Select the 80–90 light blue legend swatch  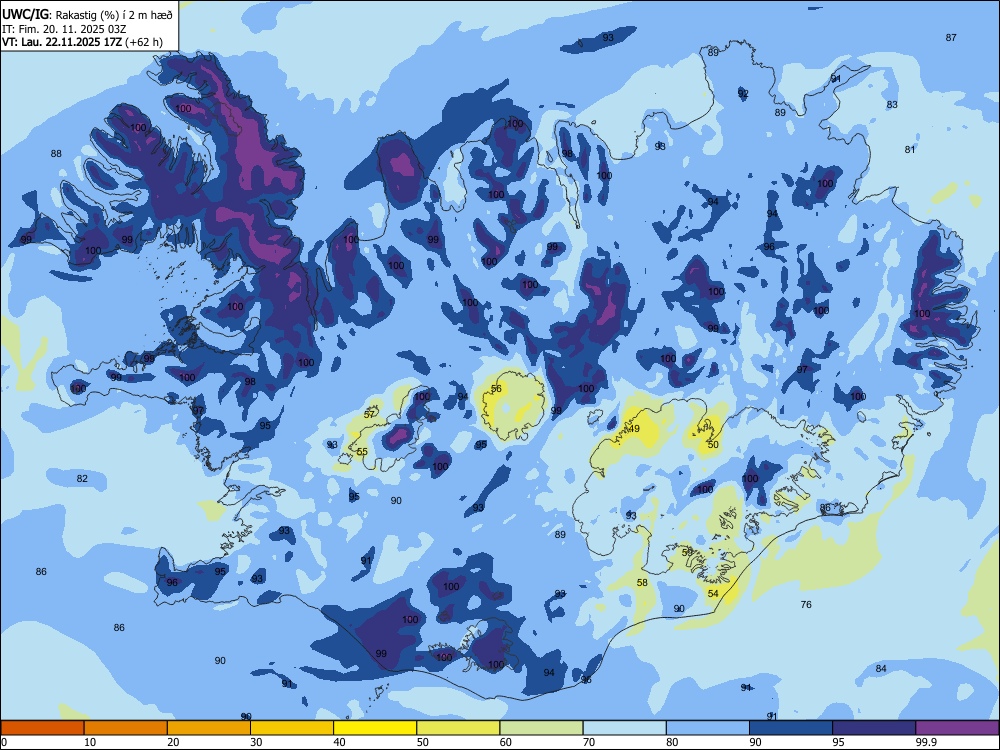tap(708, 728)
